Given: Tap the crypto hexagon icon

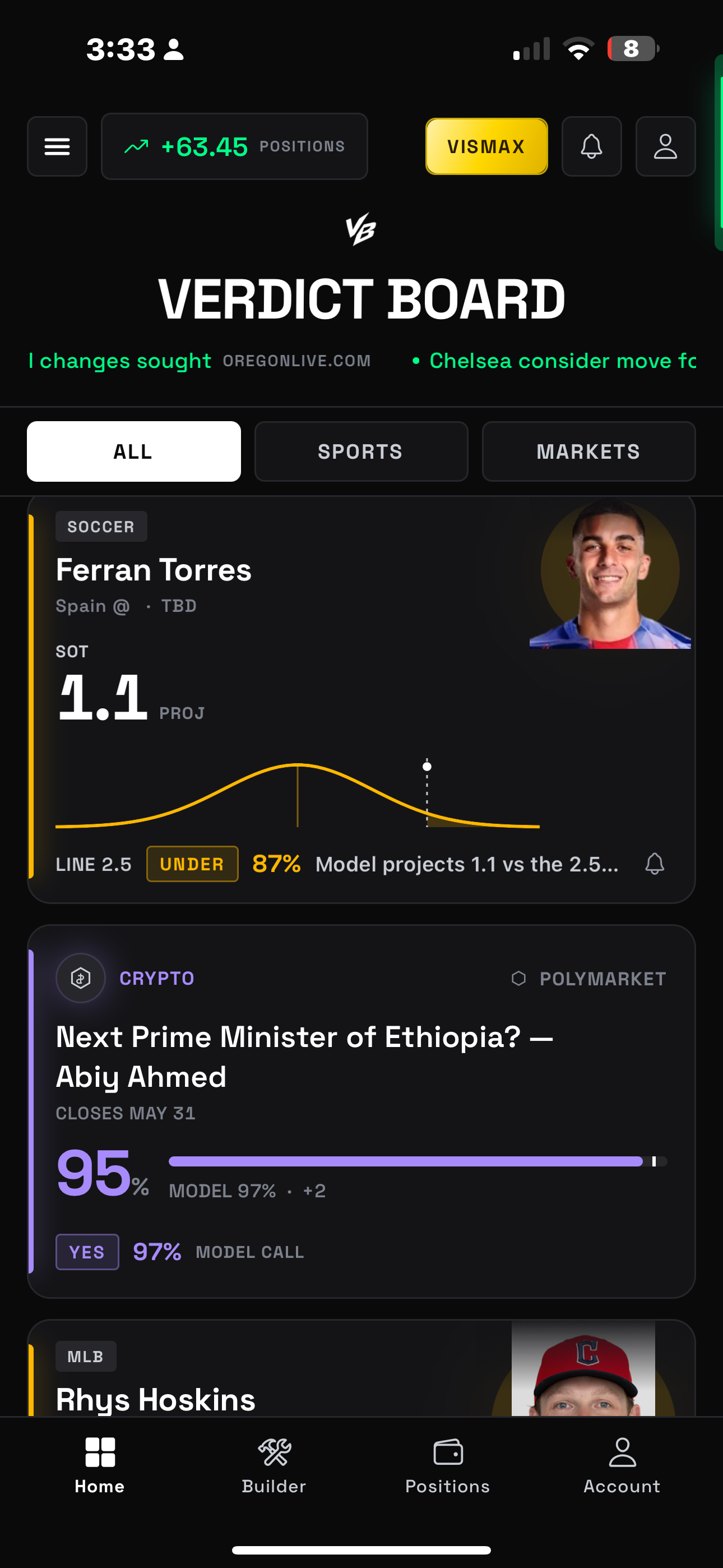Looking at the screenshot, I should (81, 978).
